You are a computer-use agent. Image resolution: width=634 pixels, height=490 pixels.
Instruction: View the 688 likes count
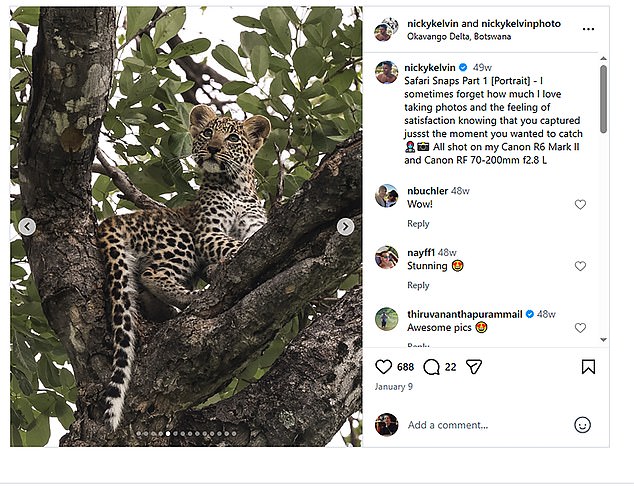pos(405,367)
